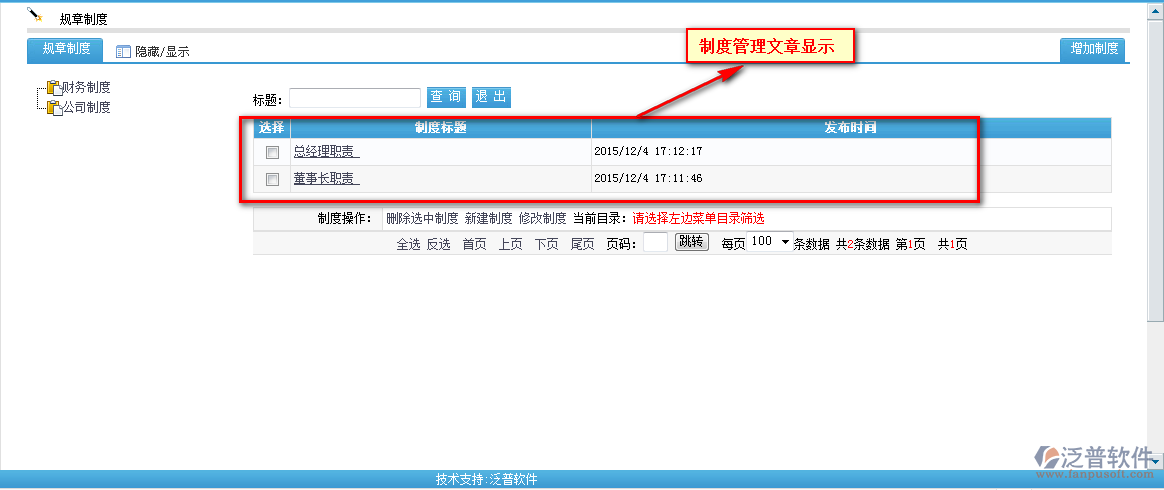This screenshot has width=1164, height=490.
Task: Click the 泛普软件 logo
Action: [x=1095, y=459]
